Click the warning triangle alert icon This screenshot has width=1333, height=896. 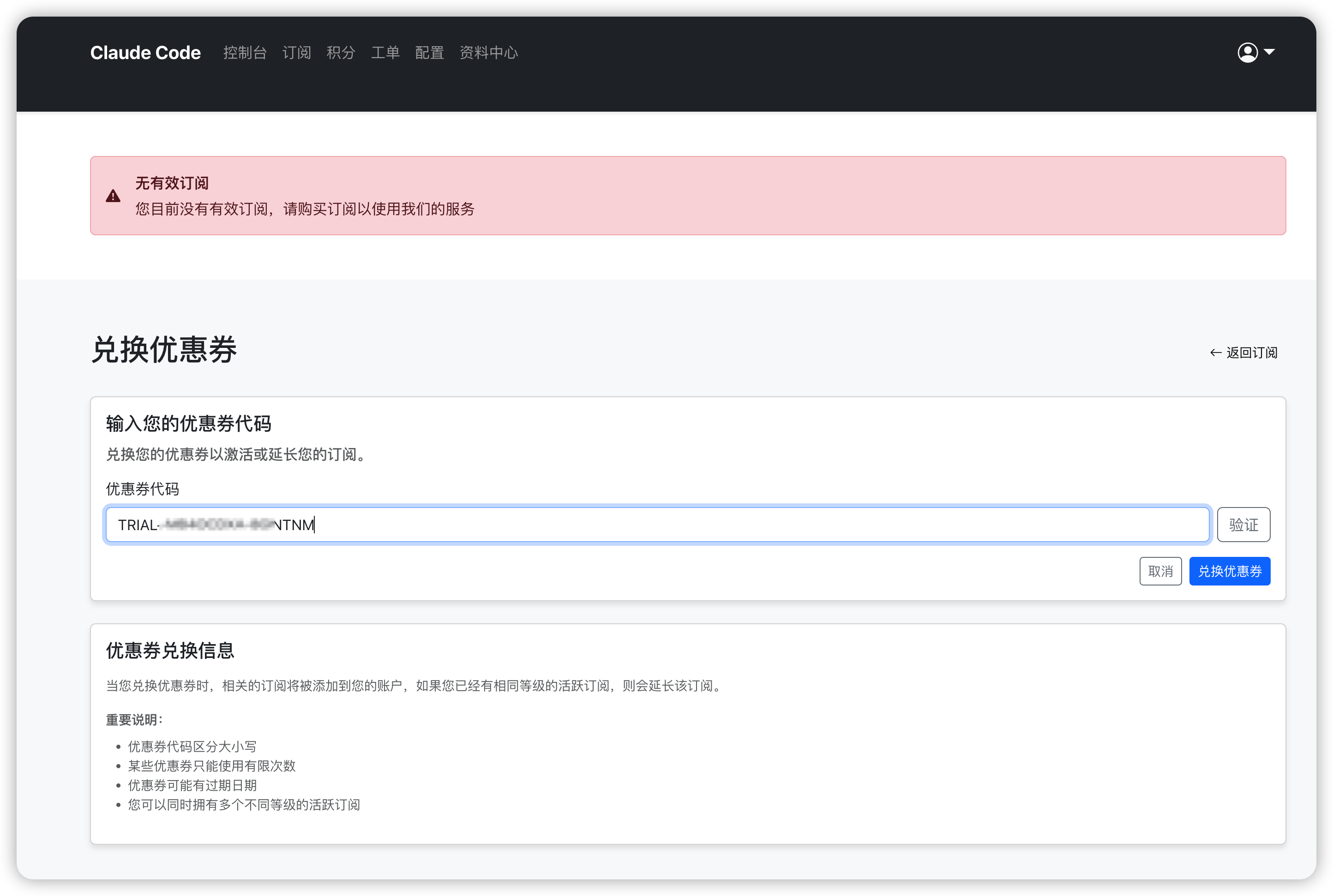[x=113, y=196]
